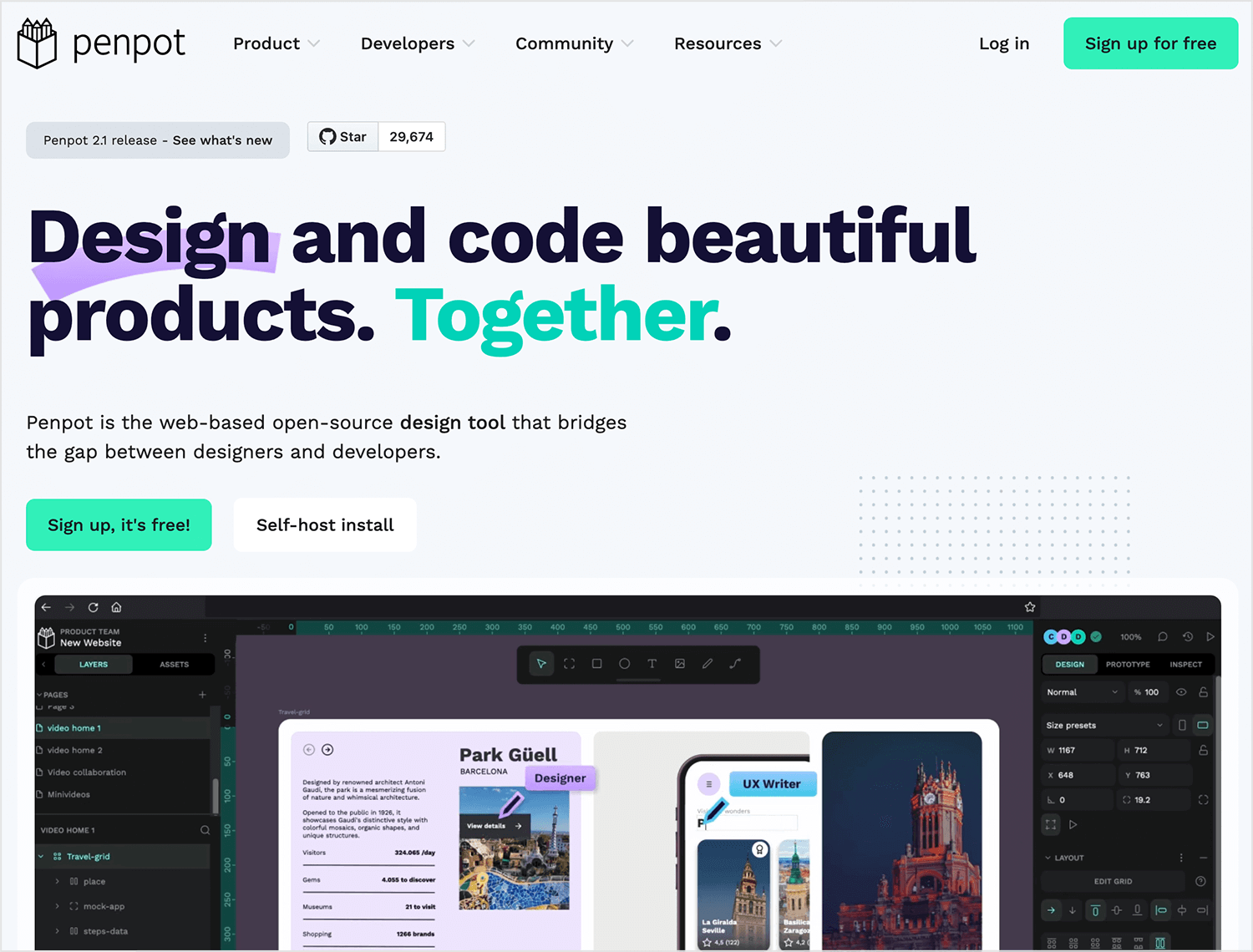Expand the place layer
This screenshot has height=952, width=1253.
pyautogui.click(x=57, y=882)
